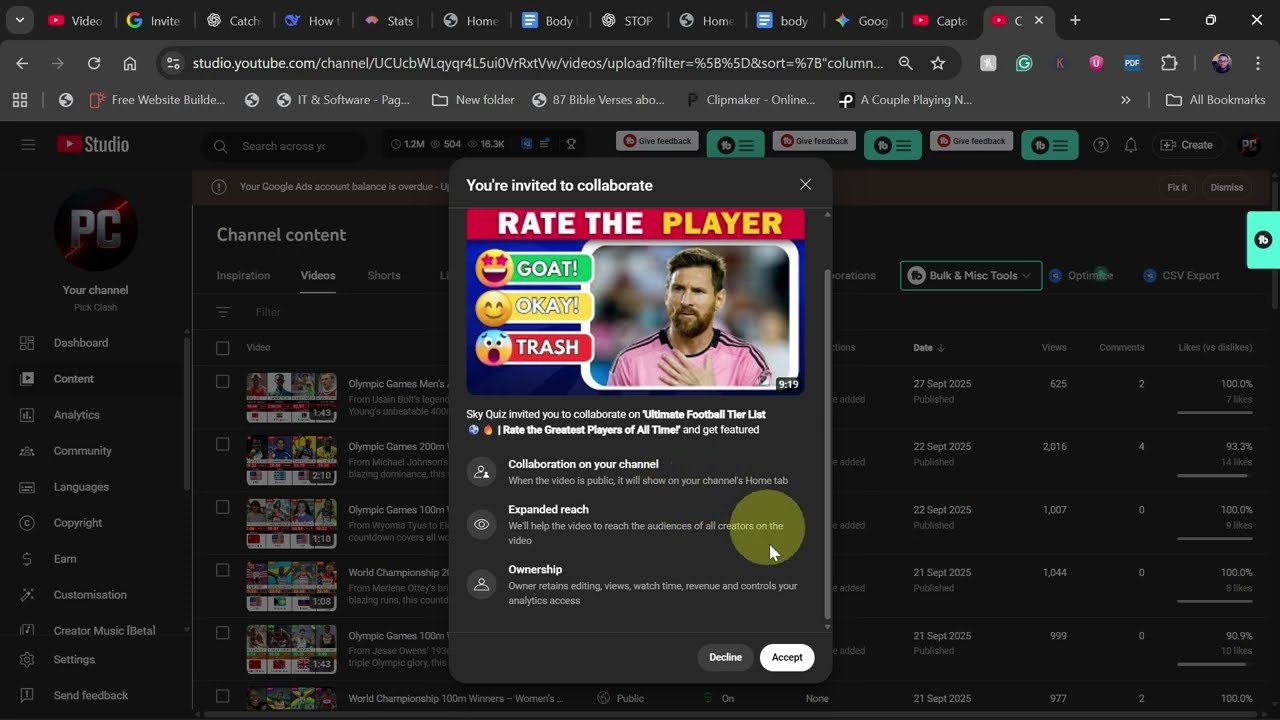The width and height of the screenshot is (1280, 720).
Task: Switch to the Shorts tab
Action: coord(384,275)
